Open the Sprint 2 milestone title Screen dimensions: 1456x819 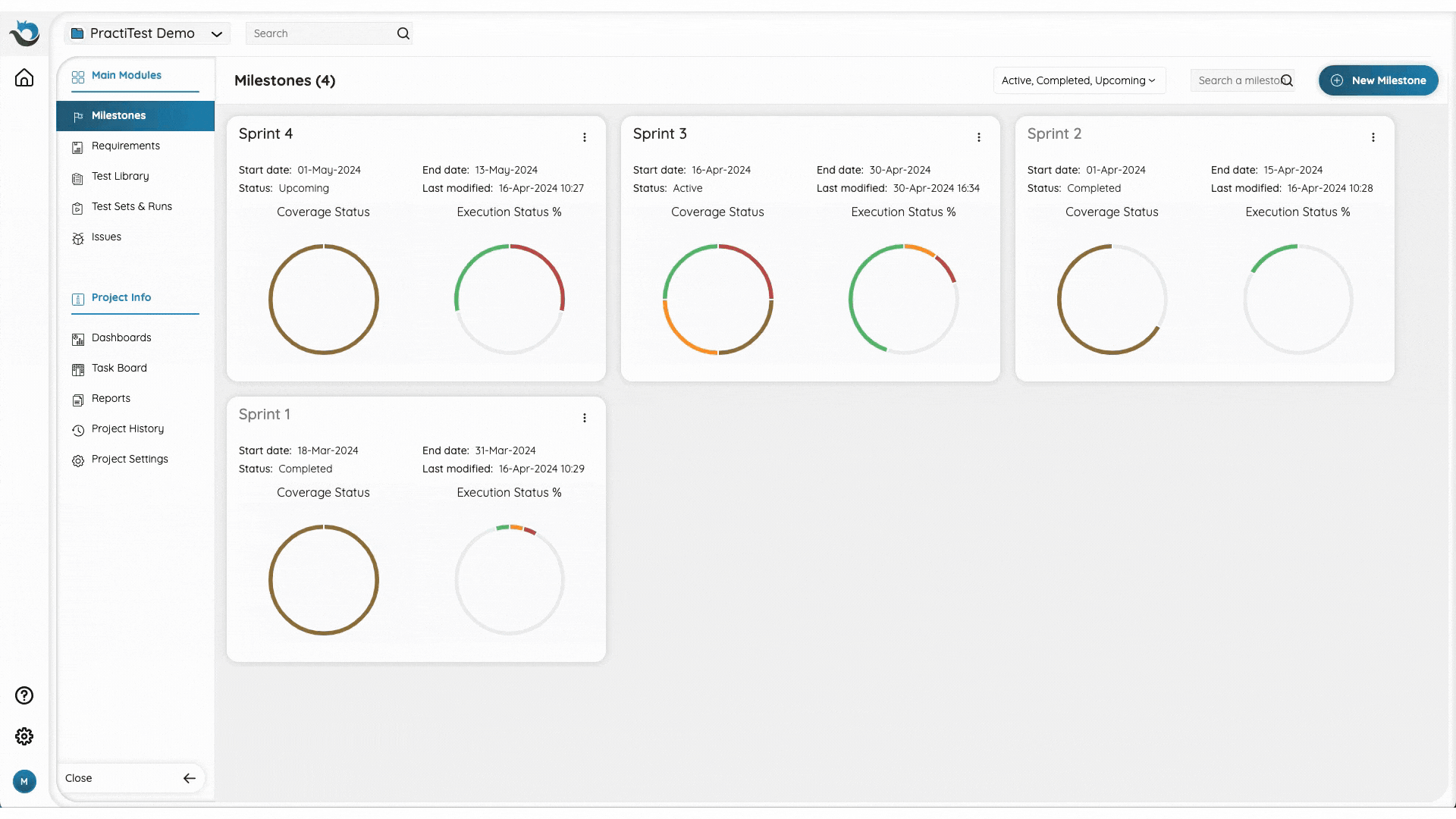pyautogui.click(x=1054, y=133)
